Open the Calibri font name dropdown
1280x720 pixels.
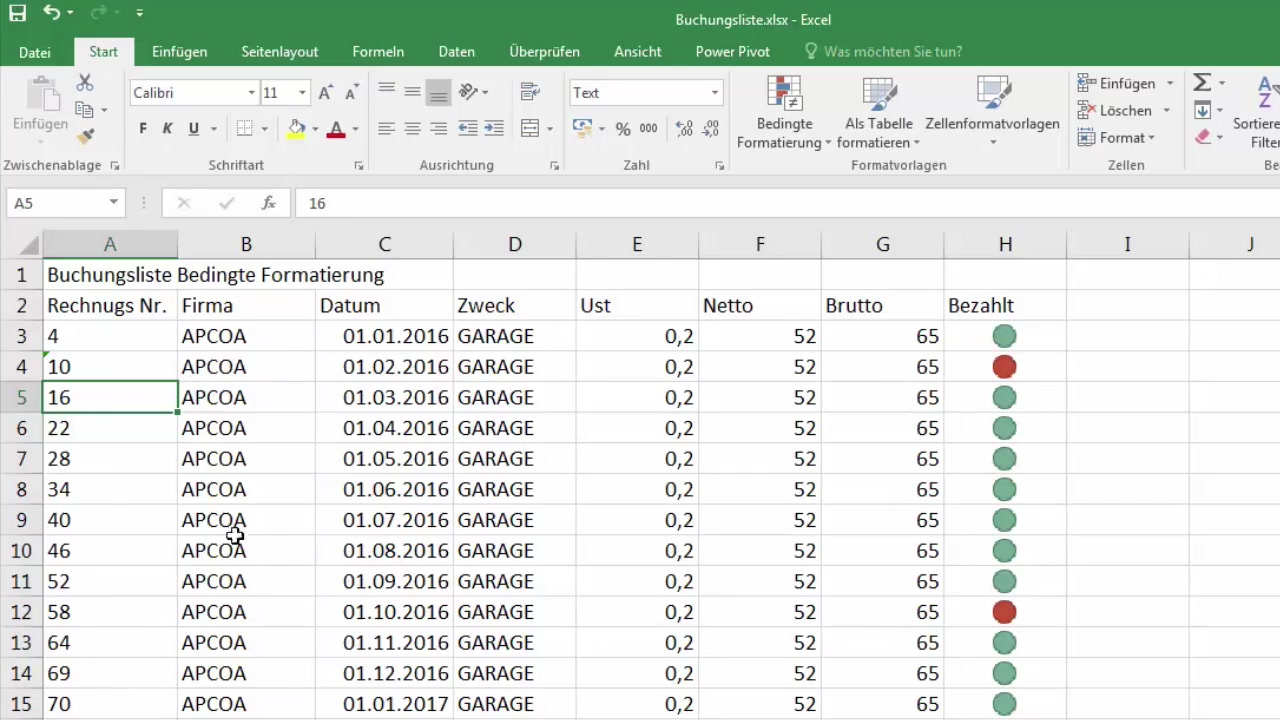[251, 93]
